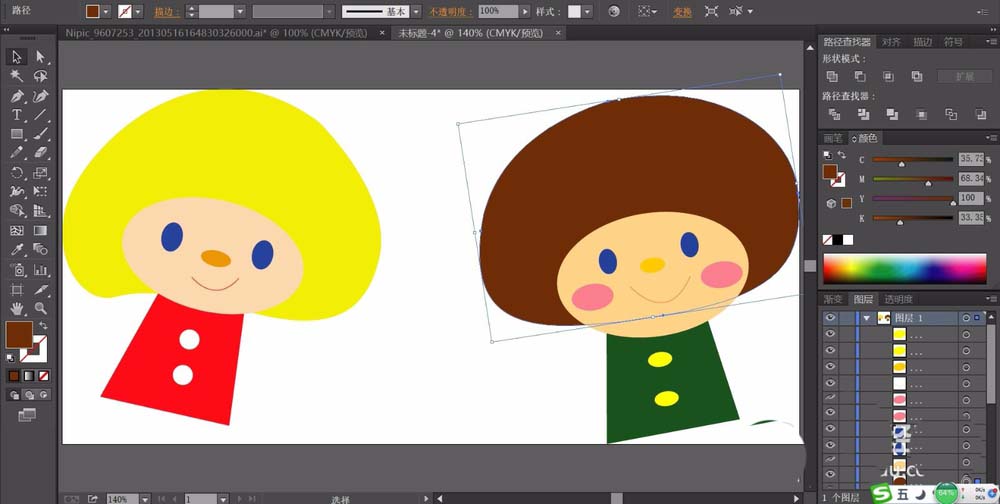The image size is (1000, 504).
Task: Collapse the 图层 1 layer disclosure triangle
Action: [866, 317]
